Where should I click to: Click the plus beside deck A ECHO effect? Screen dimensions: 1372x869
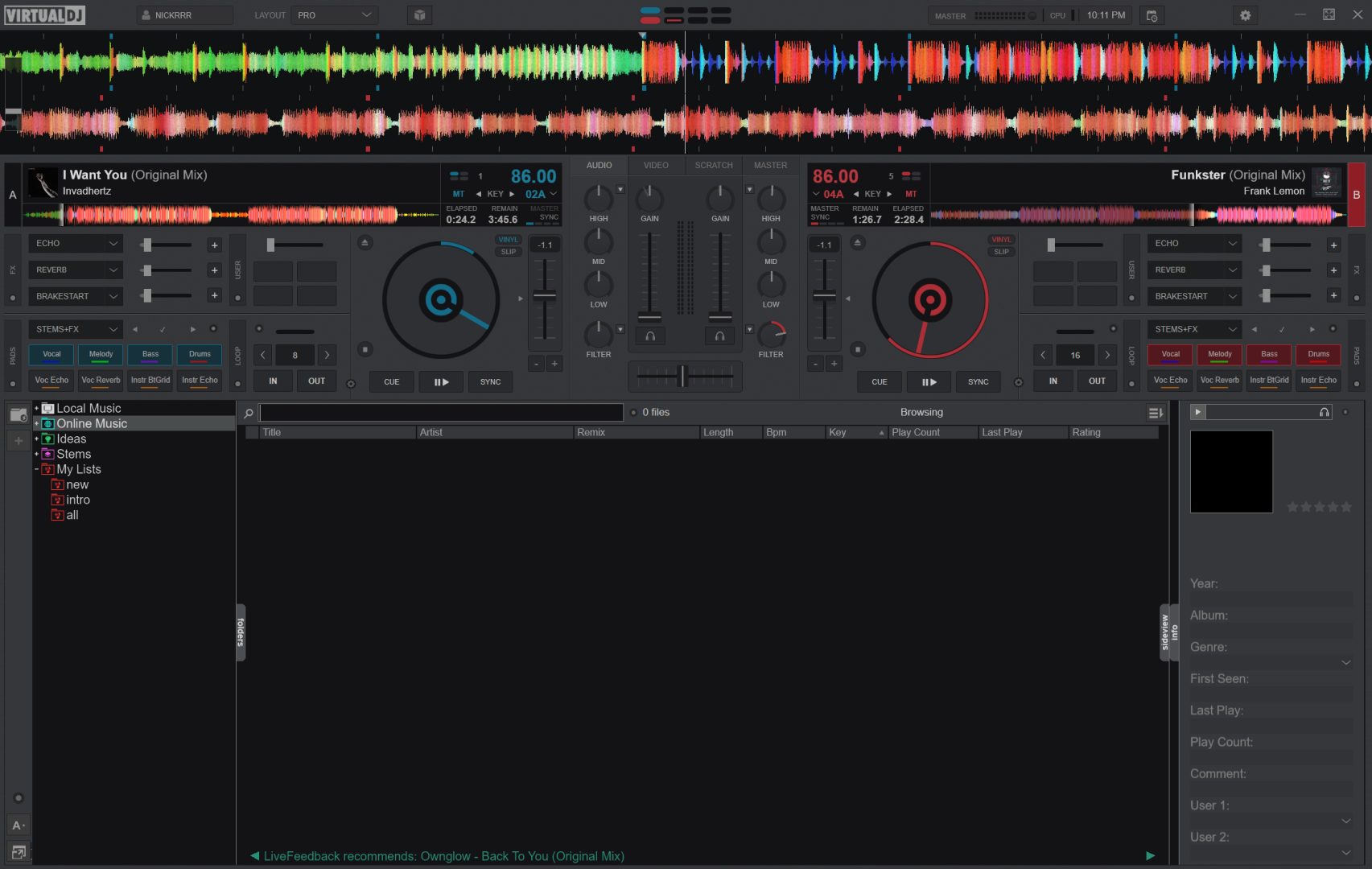click(215, 245)
